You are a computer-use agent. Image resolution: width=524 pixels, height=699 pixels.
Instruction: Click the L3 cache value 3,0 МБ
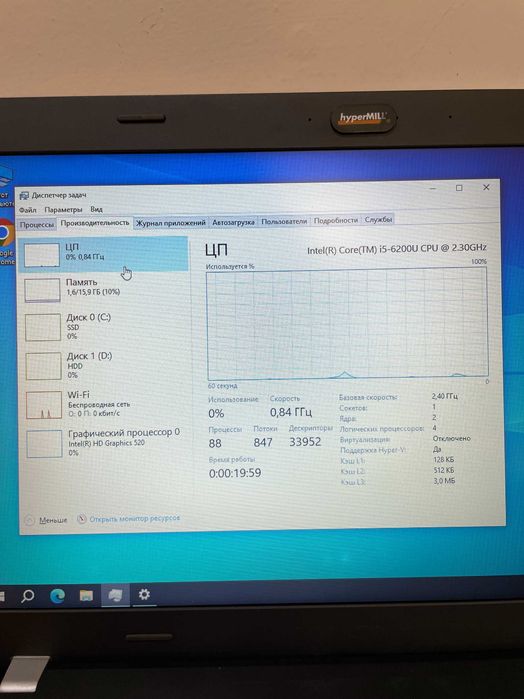click(444, 481)
